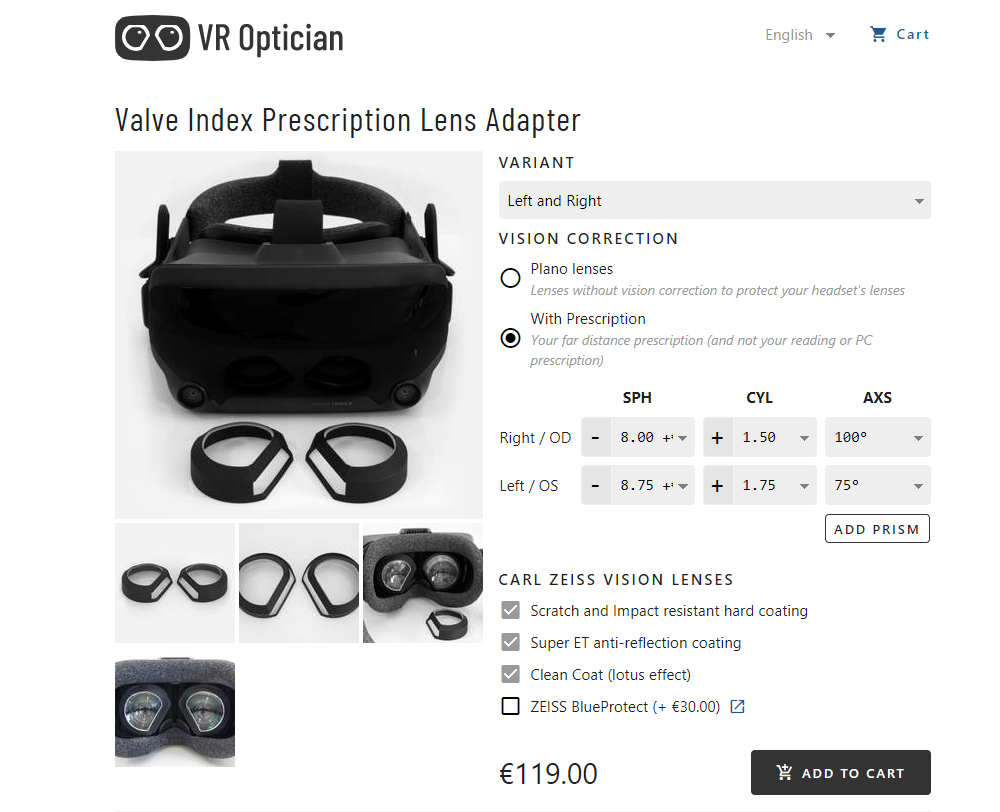The height and width of the screenshot is (812, 1000).
Task: Open the Right / OD axis 100° dropdown
Action: click(x=878, y=438)
